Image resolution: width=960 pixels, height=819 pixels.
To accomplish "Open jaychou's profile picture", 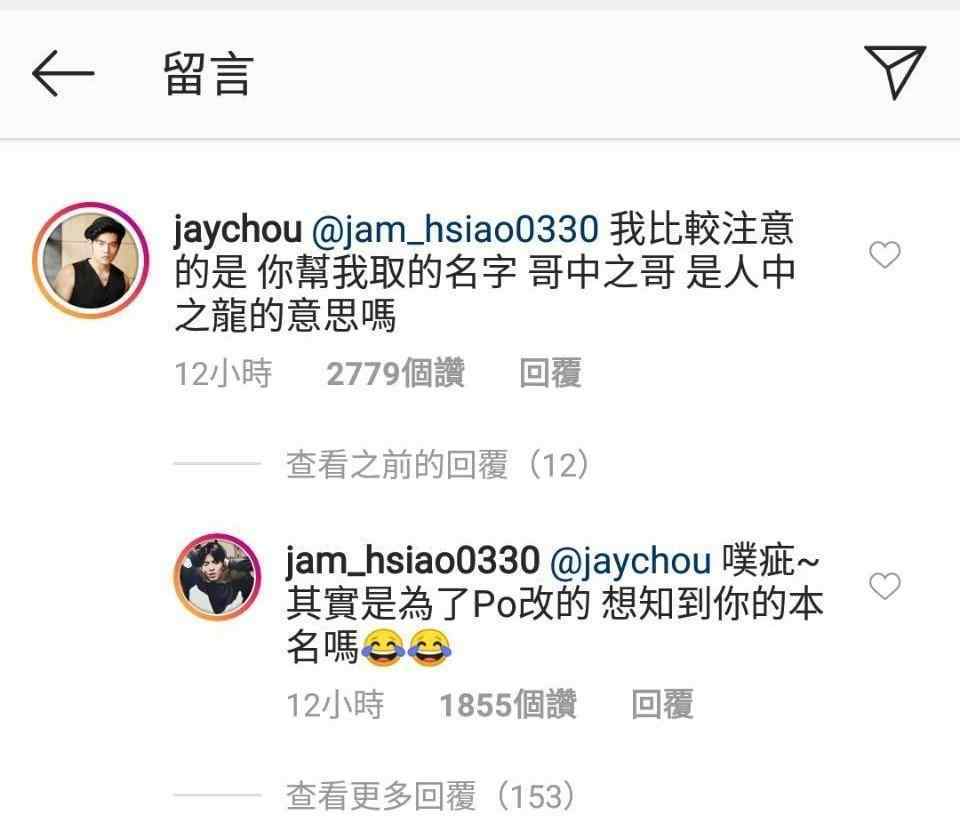I will [x=91, y=261].
